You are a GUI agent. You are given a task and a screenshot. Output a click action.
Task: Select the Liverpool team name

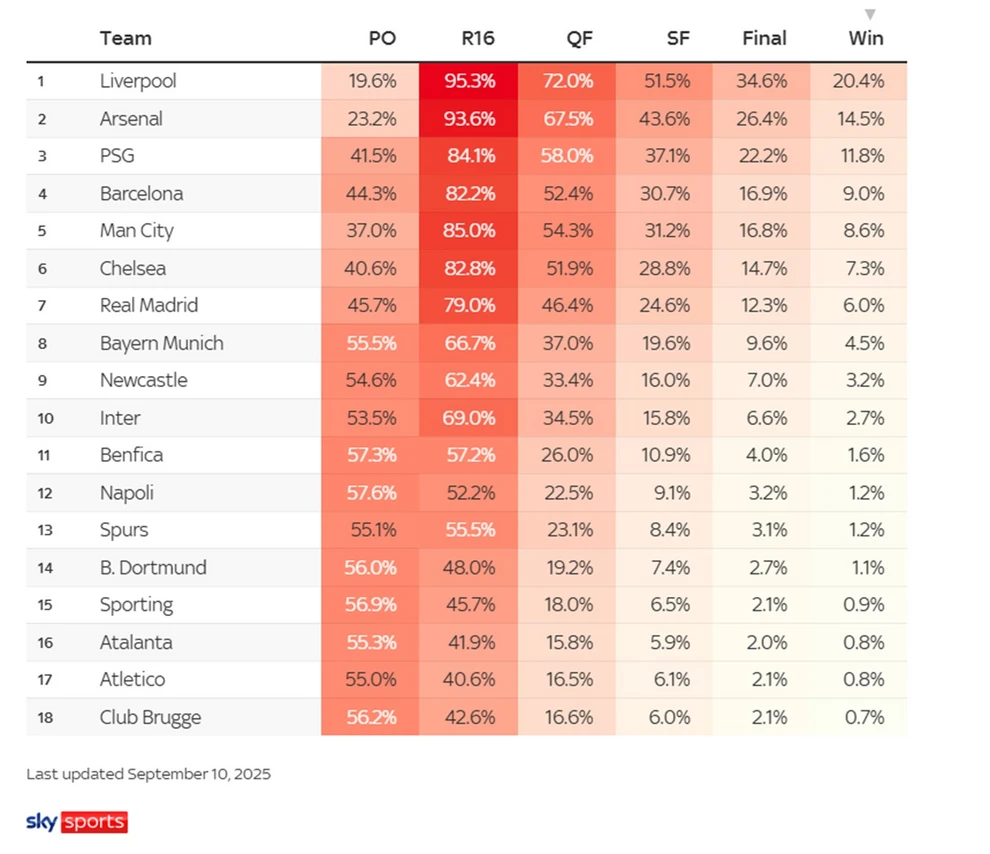tap(138, 81)
